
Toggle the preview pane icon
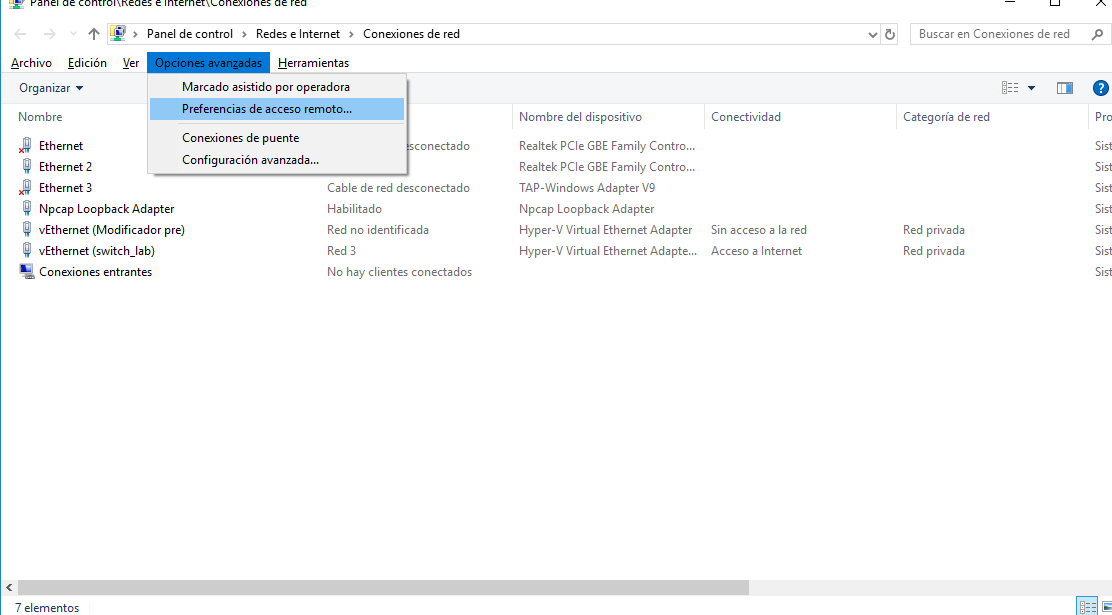(1064, 88)
